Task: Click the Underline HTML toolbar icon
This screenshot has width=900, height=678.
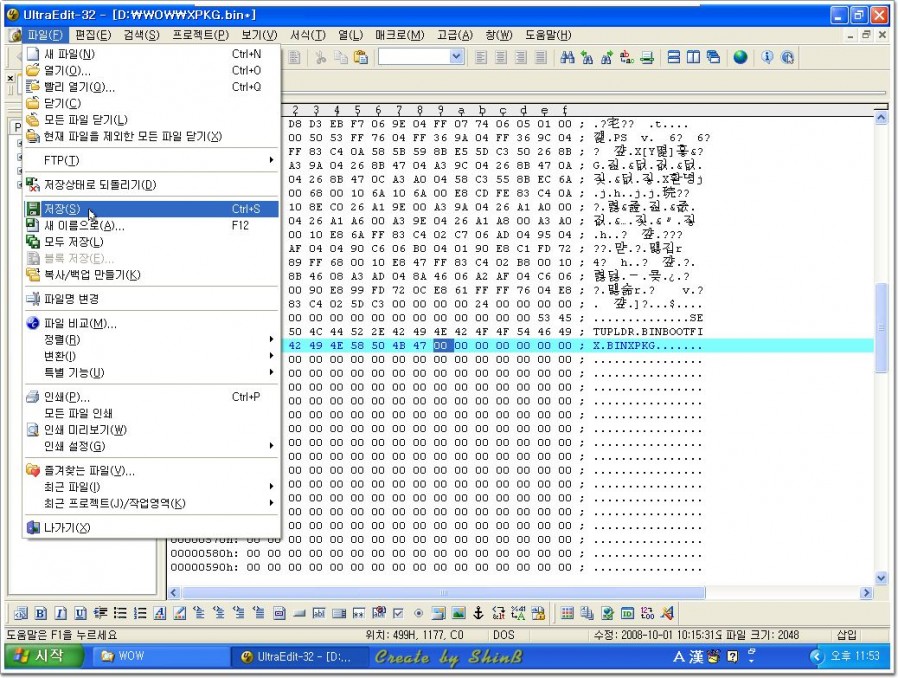Action: click(x=80, y=613)
